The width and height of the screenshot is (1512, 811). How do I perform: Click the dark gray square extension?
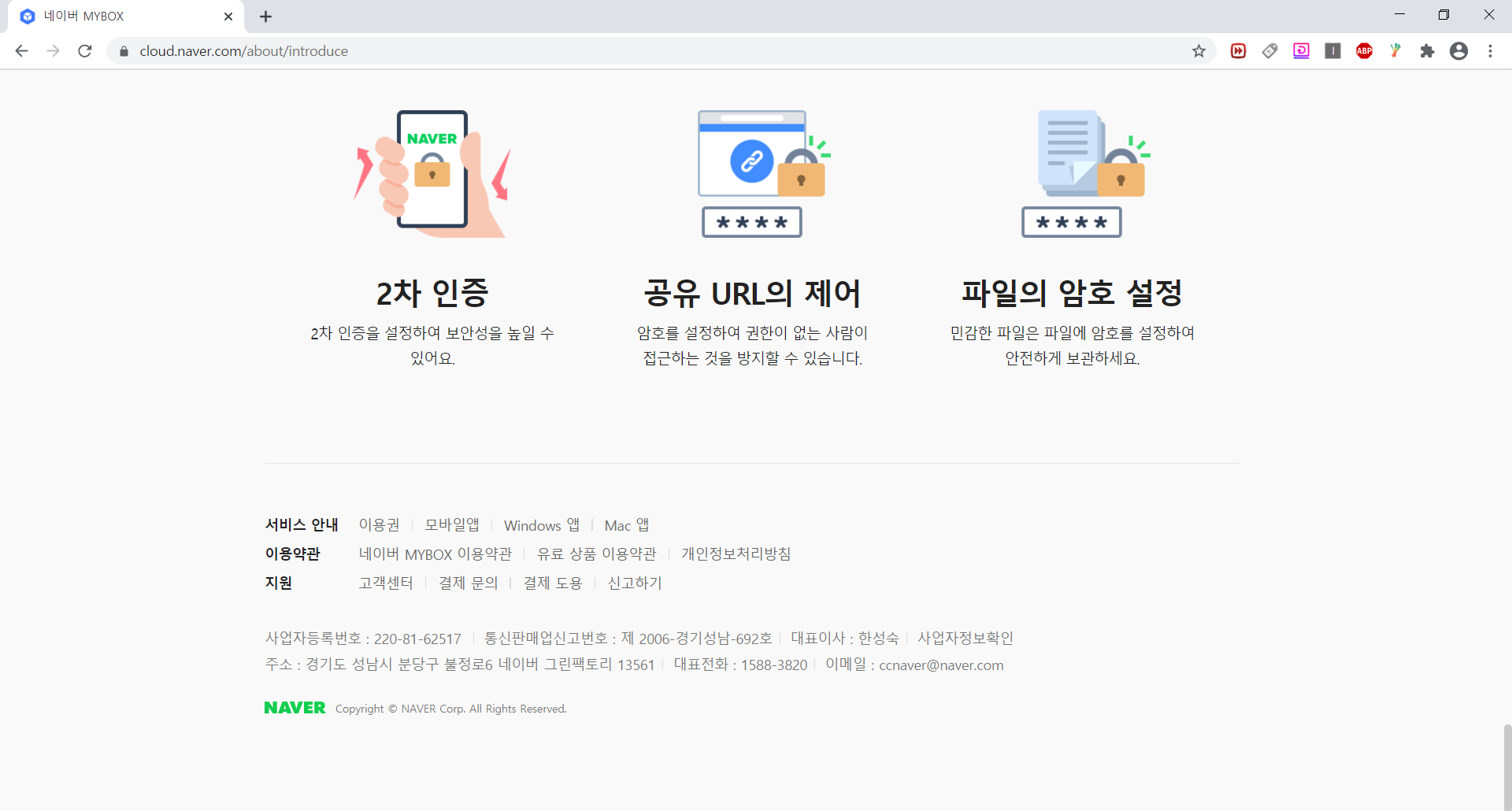point(1332,51)
